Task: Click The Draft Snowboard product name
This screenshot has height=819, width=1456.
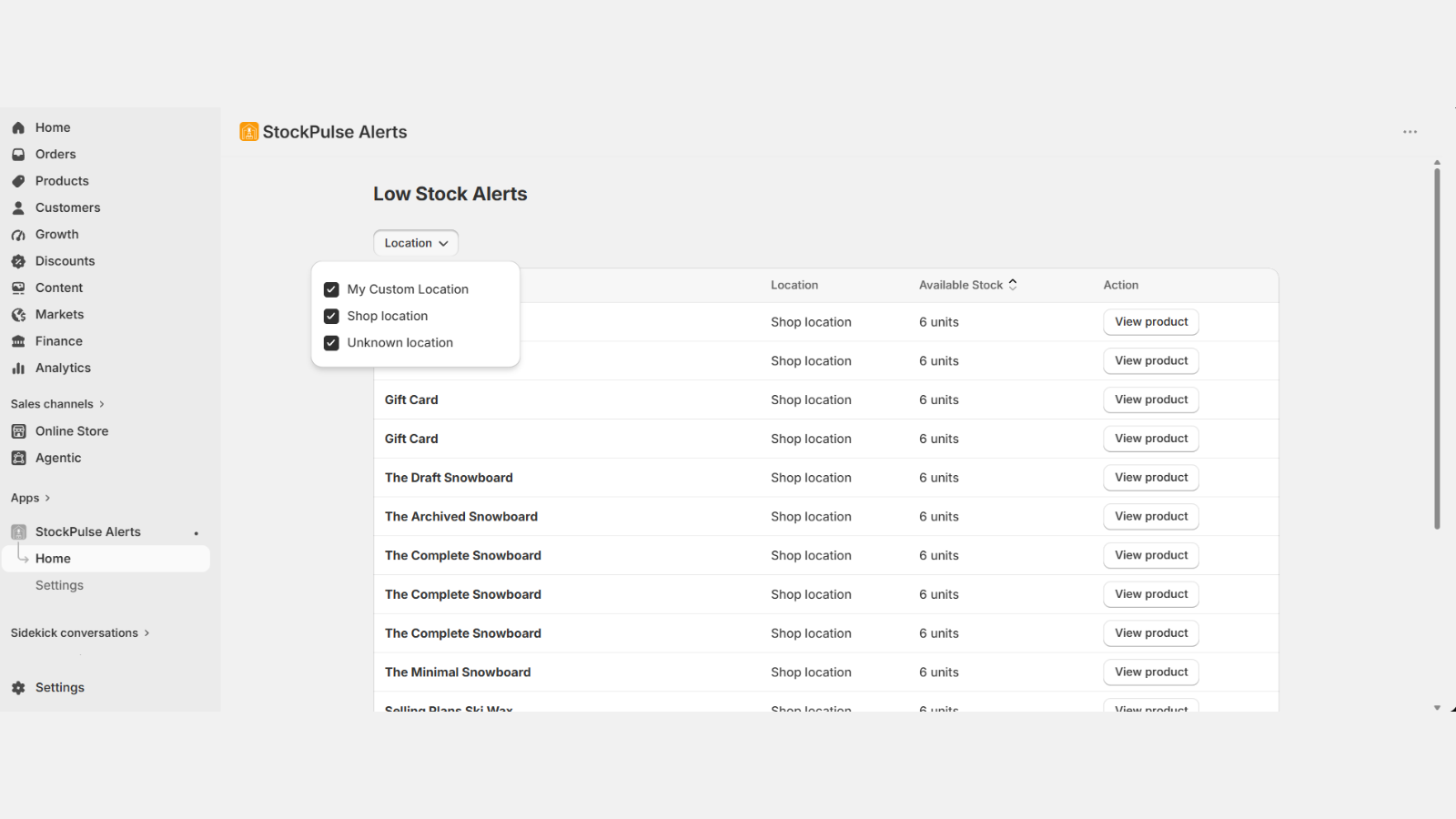Action: click(x=449, y=478)
